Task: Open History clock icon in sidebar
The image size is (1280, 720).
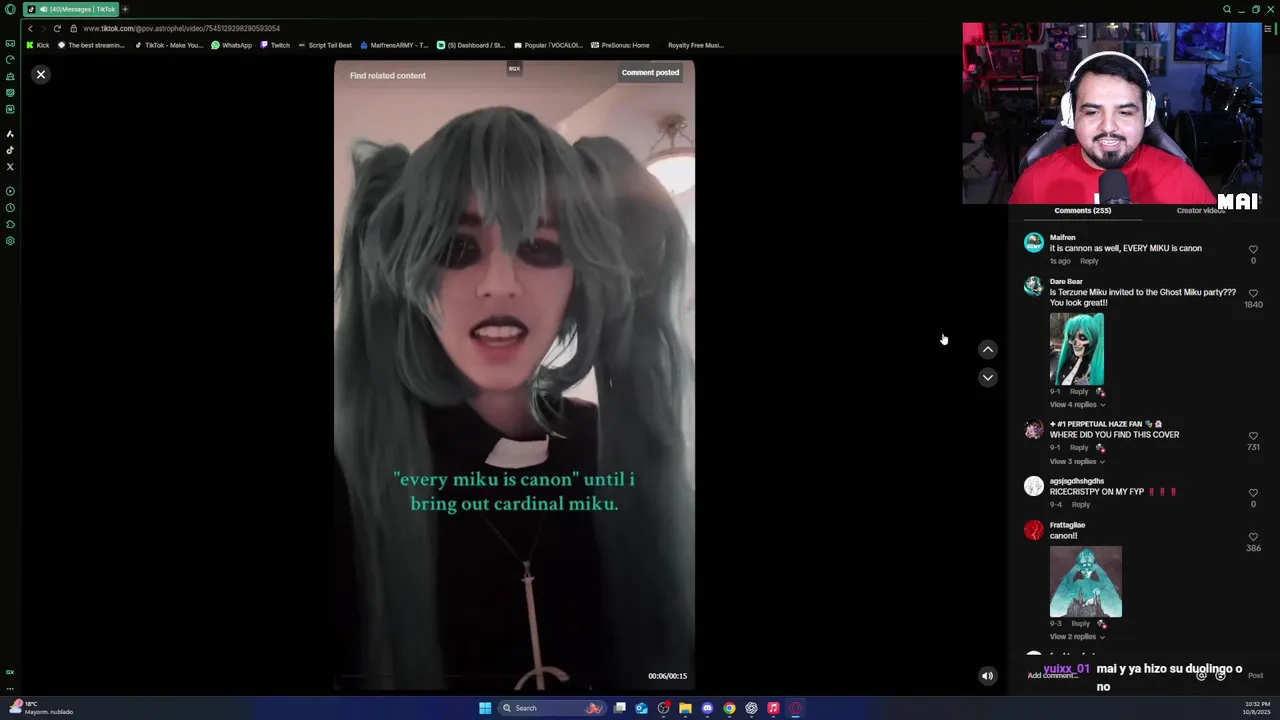Action: point(10,208)
